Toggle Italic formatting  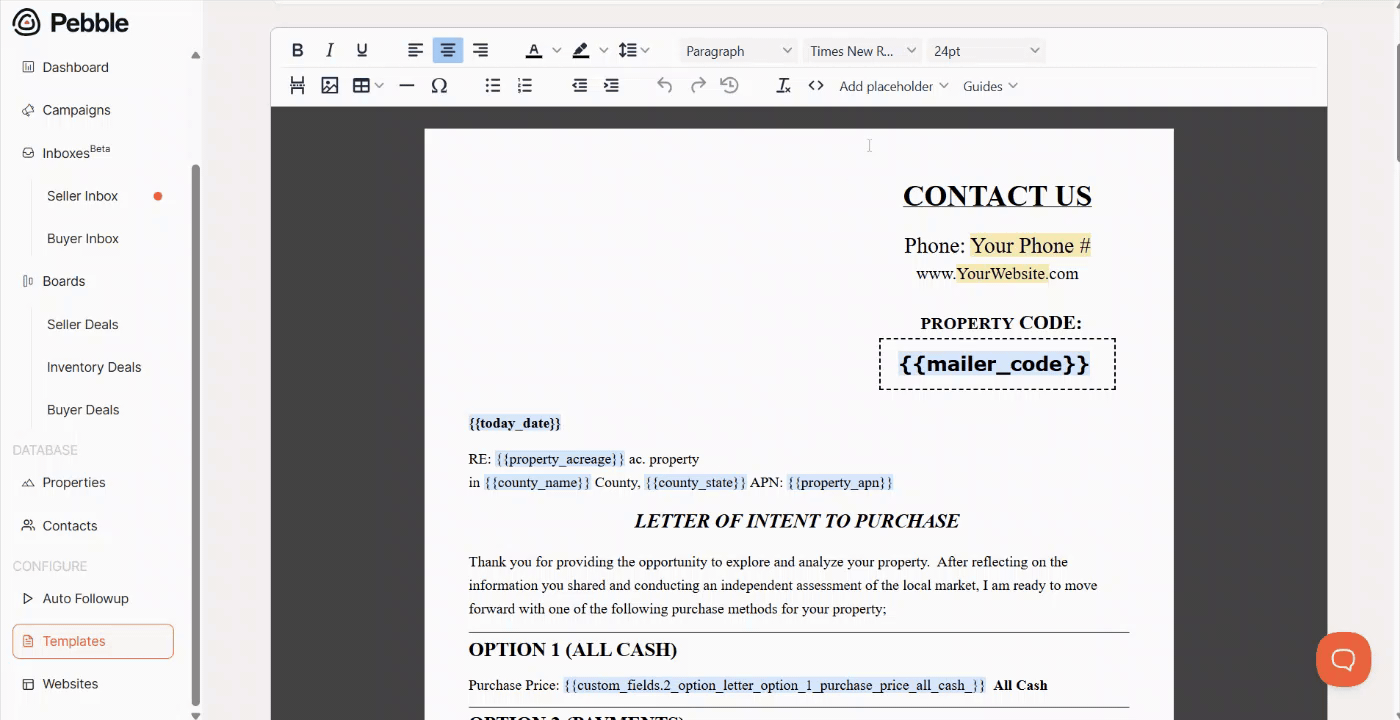(x=329, y=51)
